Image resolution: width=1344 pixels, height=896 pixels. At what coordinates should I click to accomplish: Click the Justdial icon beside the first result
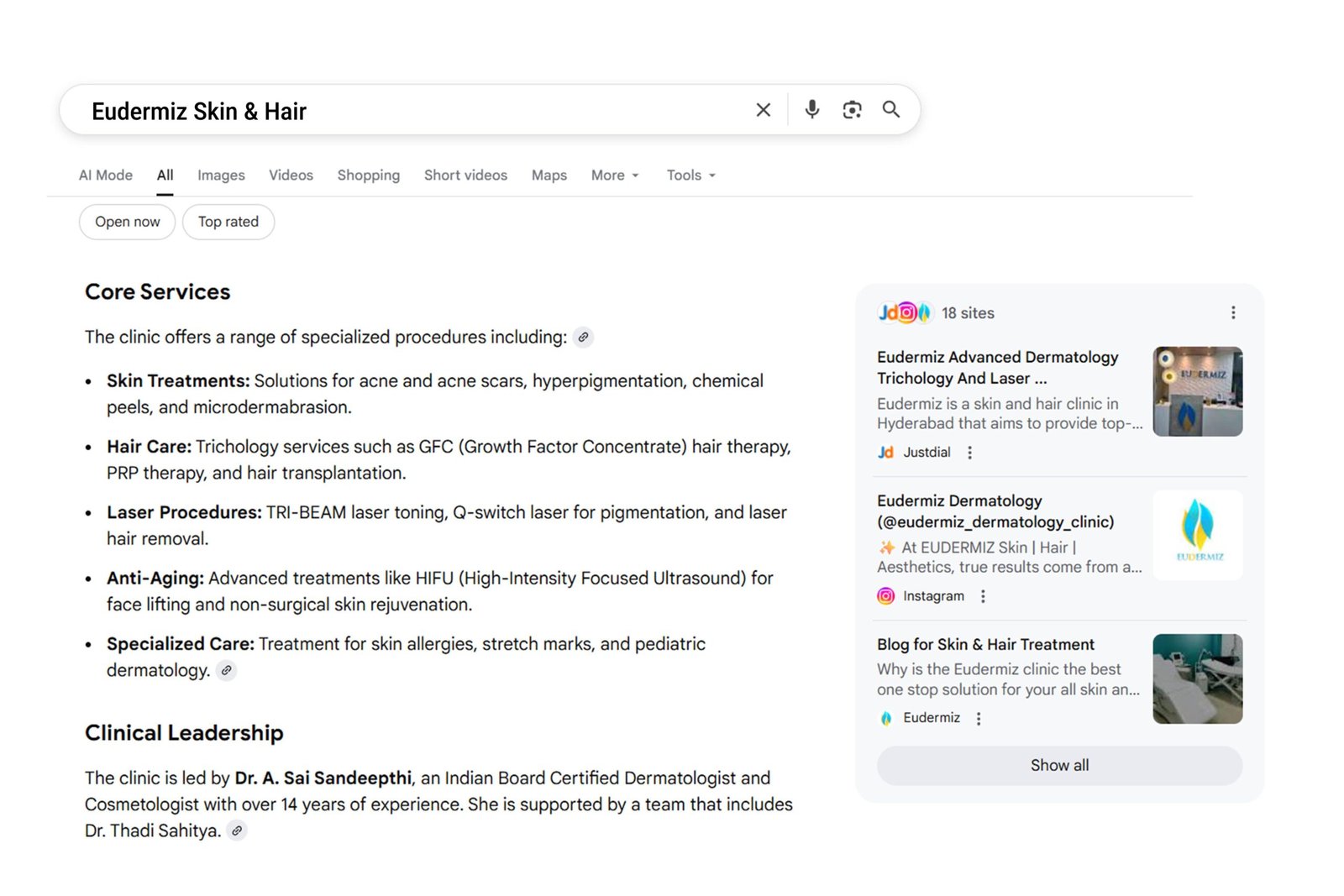tap(885, 452)
